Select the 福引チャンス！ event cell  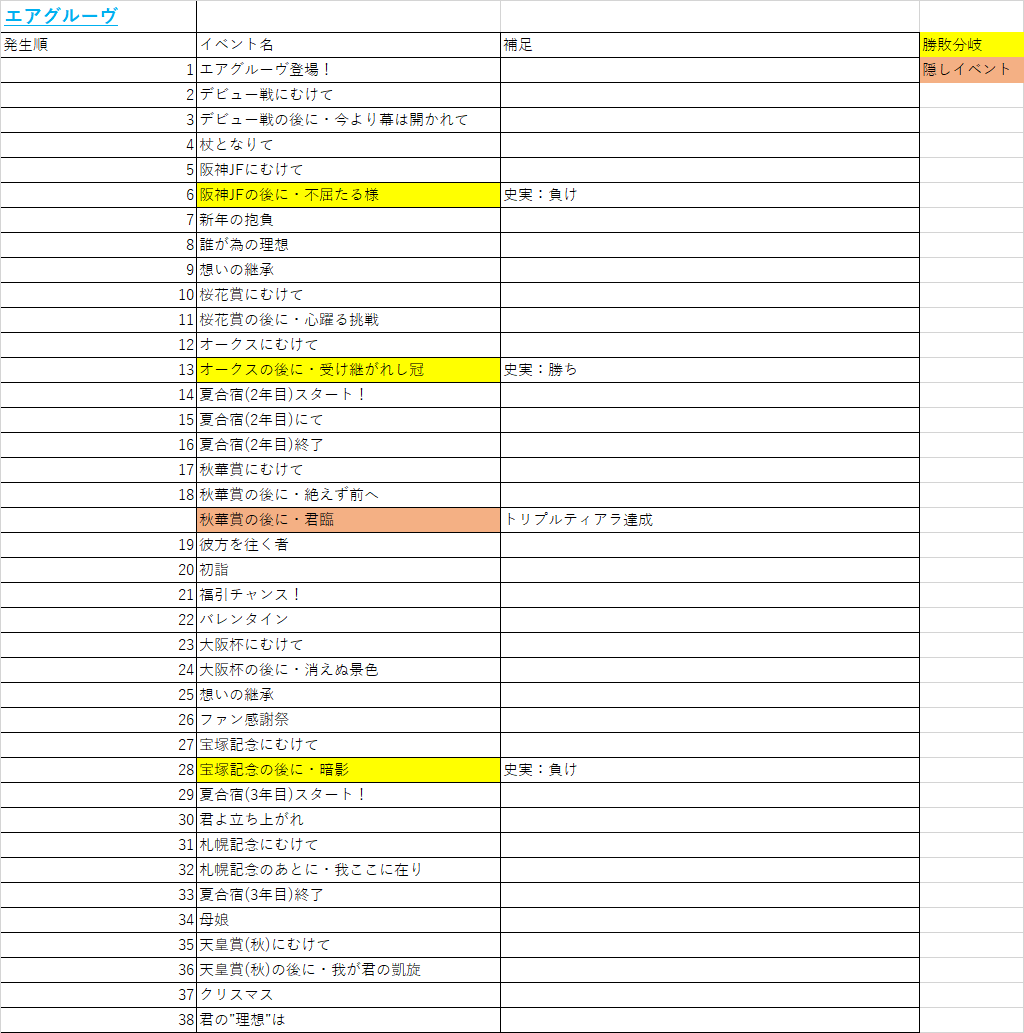(348, 595)
